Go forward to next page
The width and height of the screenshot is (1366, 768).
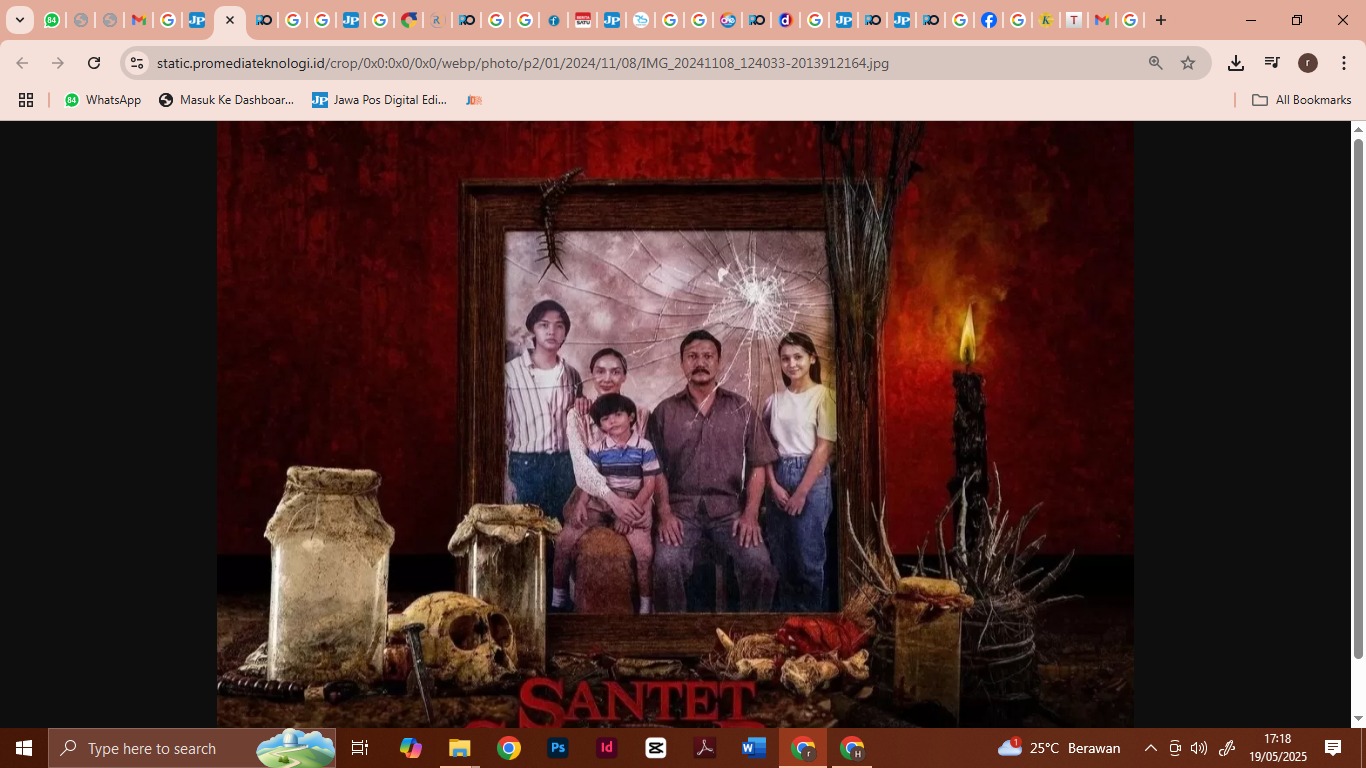[58, 63]
